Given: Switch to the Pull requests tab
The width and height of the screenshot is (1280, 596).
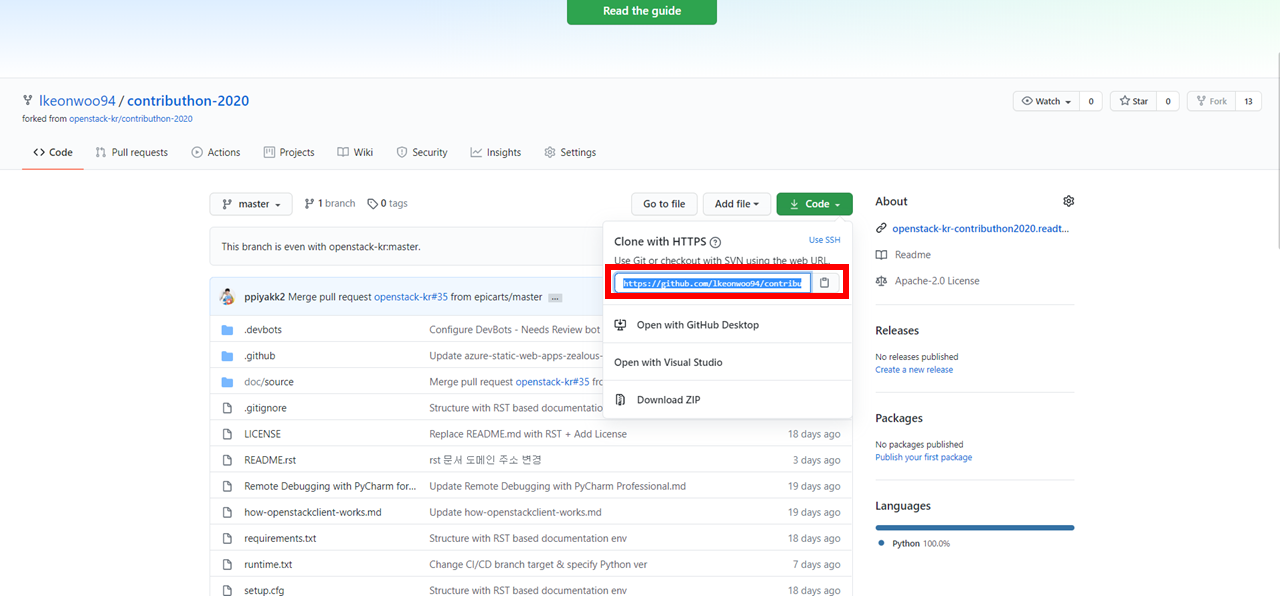Looking at the screenshot, I should [132, 152].
